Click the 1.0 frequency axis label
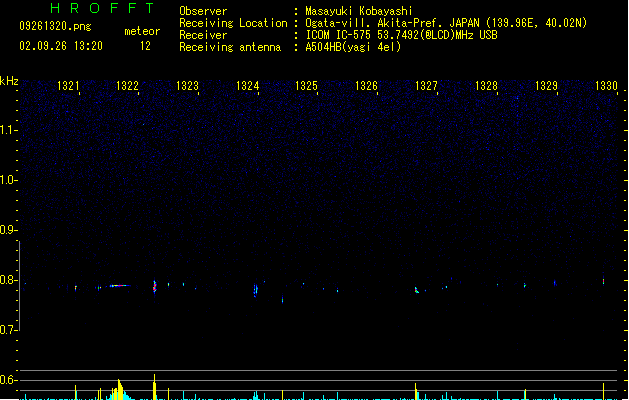The image size is (629, 400). [x=8, y=180]
